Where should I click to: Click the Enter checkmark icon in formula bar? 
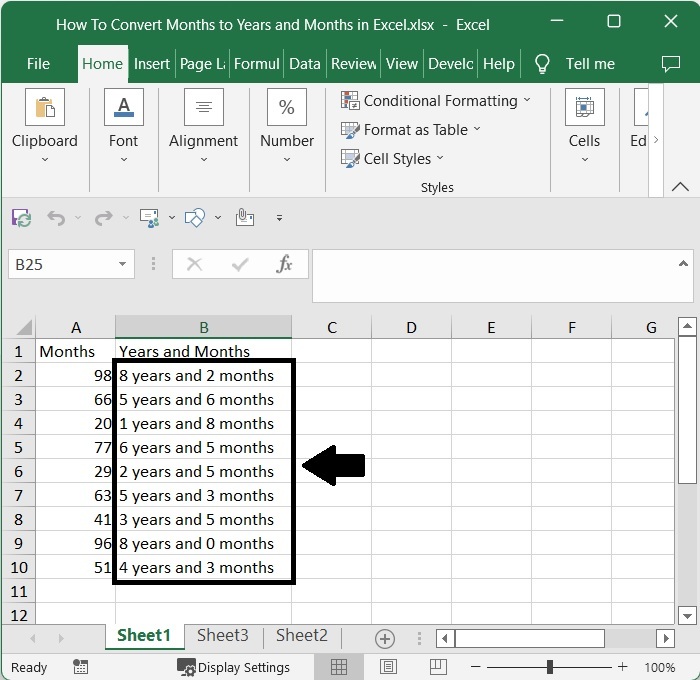[x=240, y=265]
